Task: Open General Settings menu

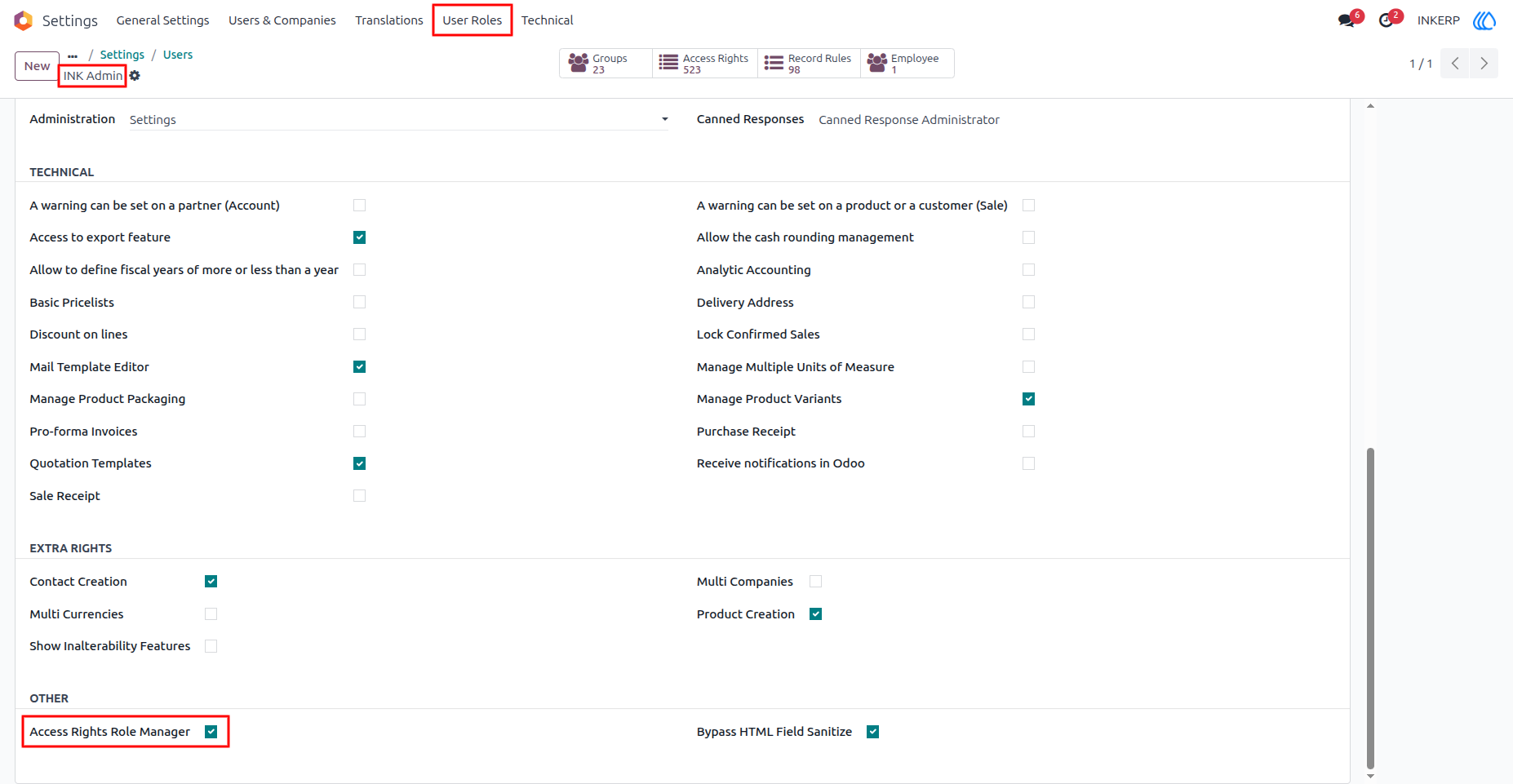Action: point(162,20)
